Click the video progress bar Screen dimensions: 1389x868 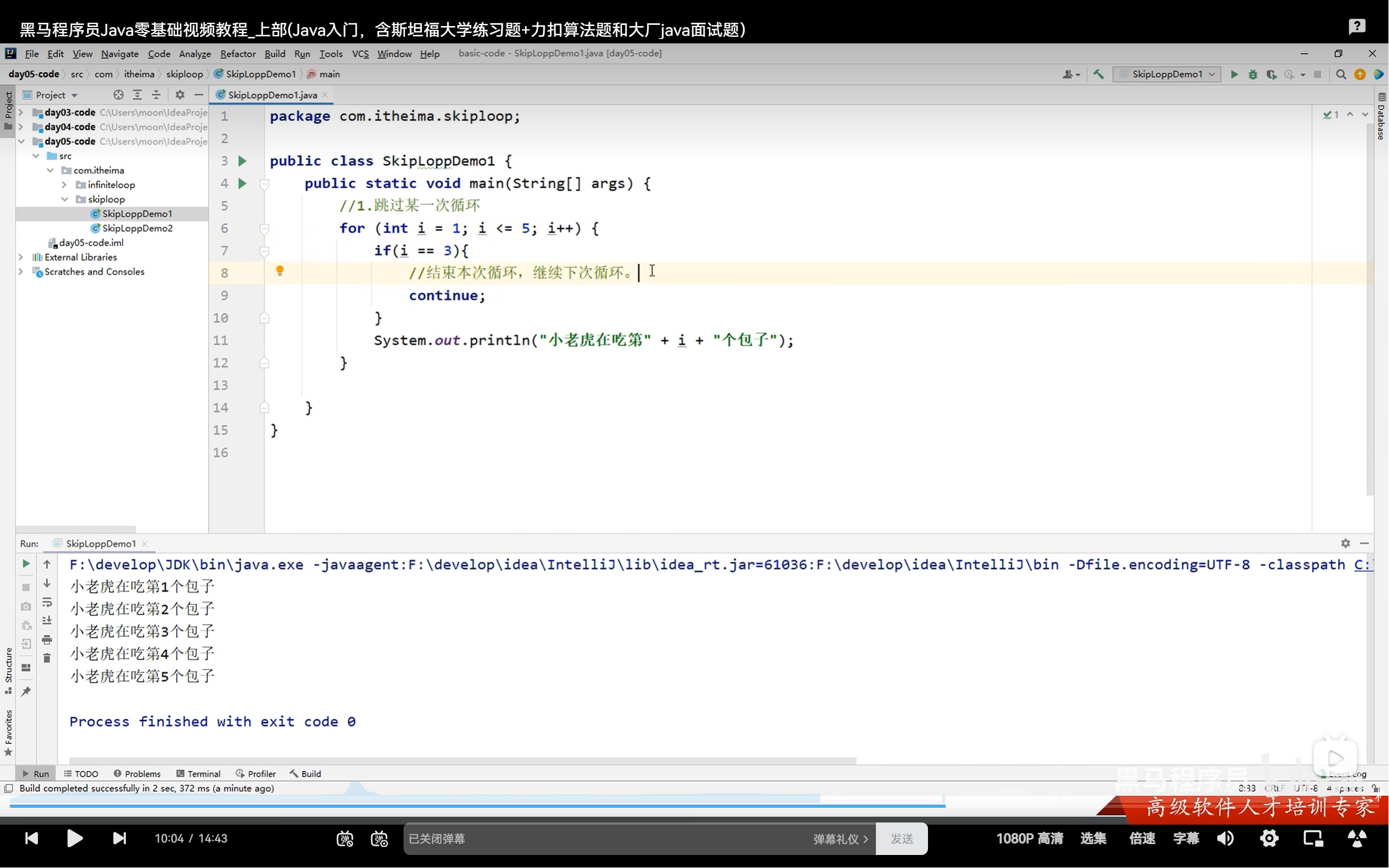pyautogui.click(x=574, y=806)
